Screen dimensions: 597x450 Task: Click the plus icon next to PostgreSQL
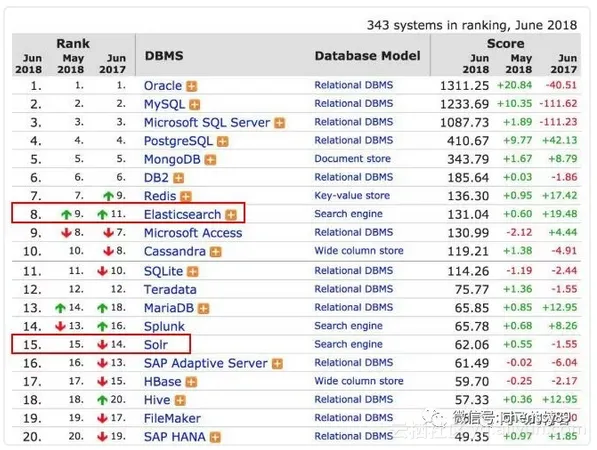point(222,142)
